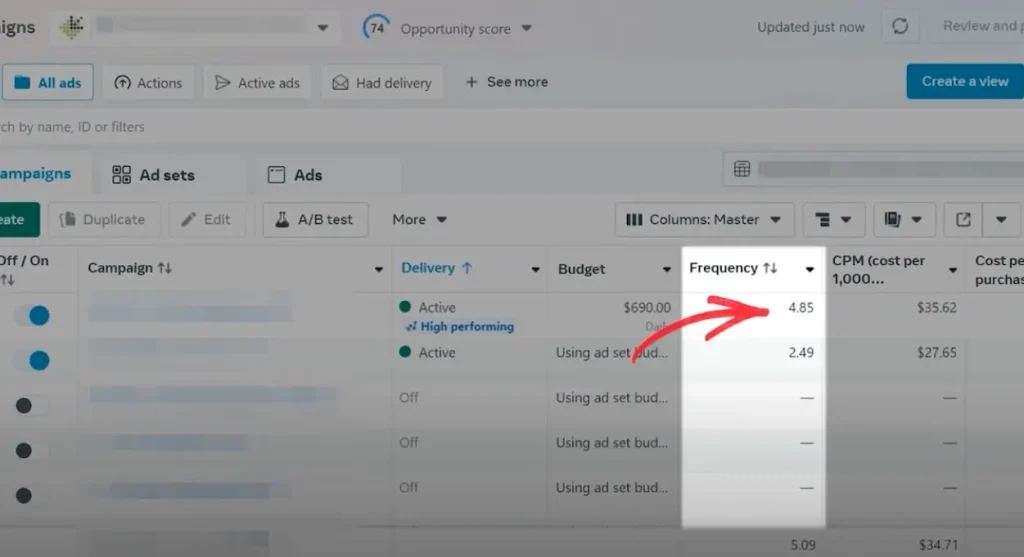Click the refresh data icon

(900, 26)
